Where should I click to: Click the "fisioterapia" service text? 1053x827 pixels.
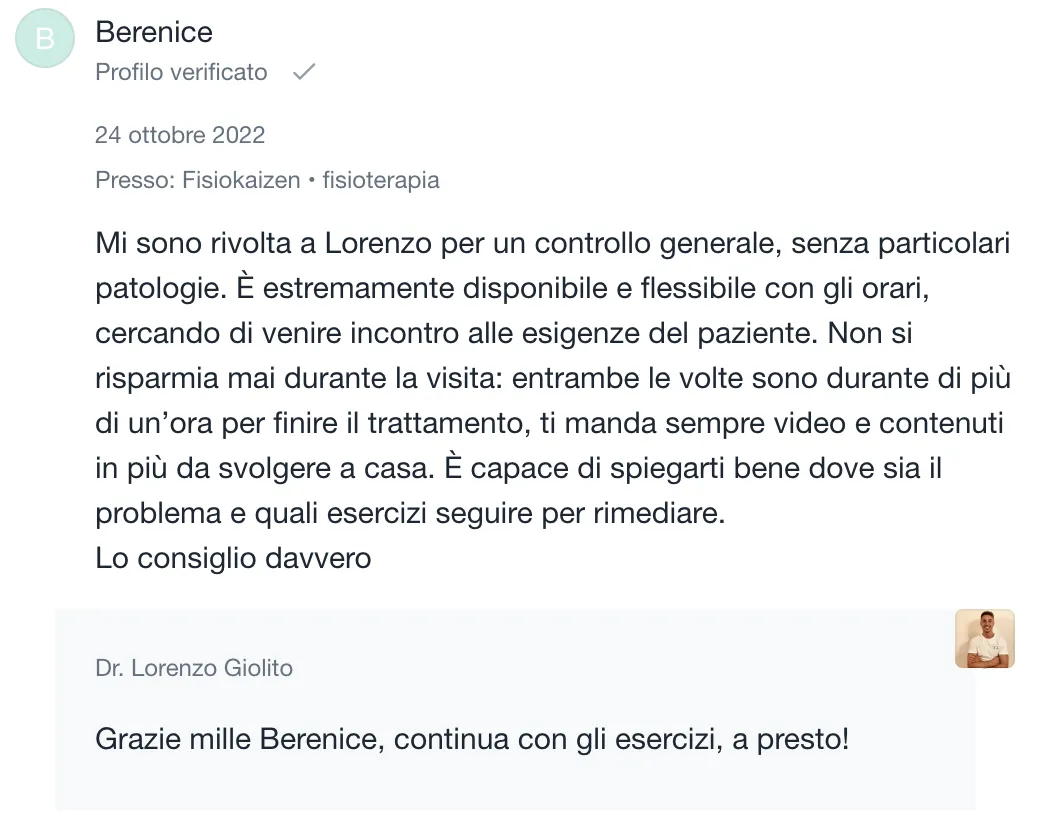pyautogui.click(x=381, y=180)
